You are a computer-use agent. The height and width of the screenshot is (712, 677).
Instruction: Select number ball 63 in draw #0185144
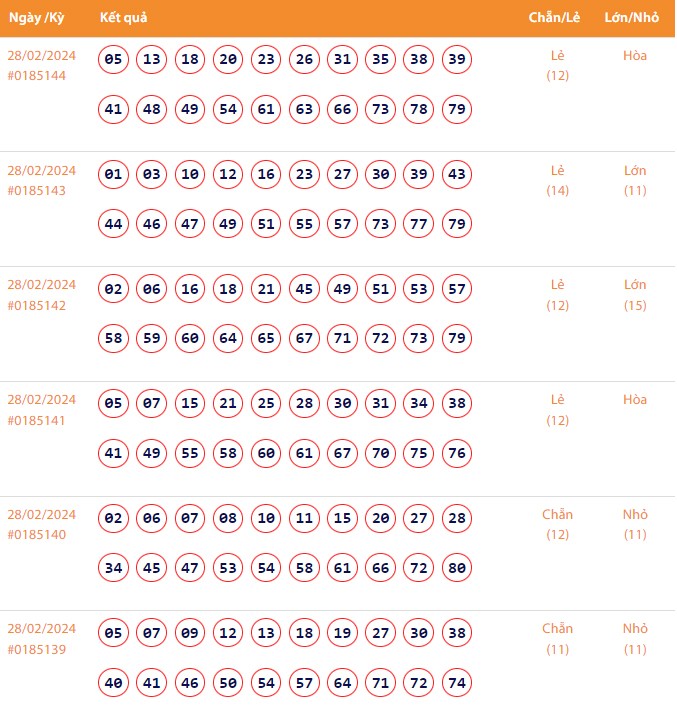coord(305,109)
